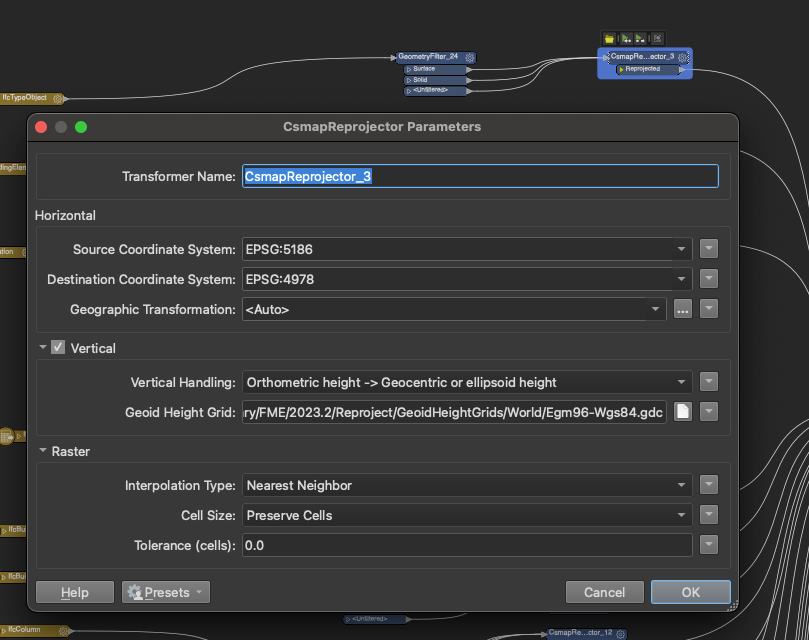Open the Vertical Handling dropdown
Image resolution: width=809 pixels, height=640 pixels.
pos(681,382)
